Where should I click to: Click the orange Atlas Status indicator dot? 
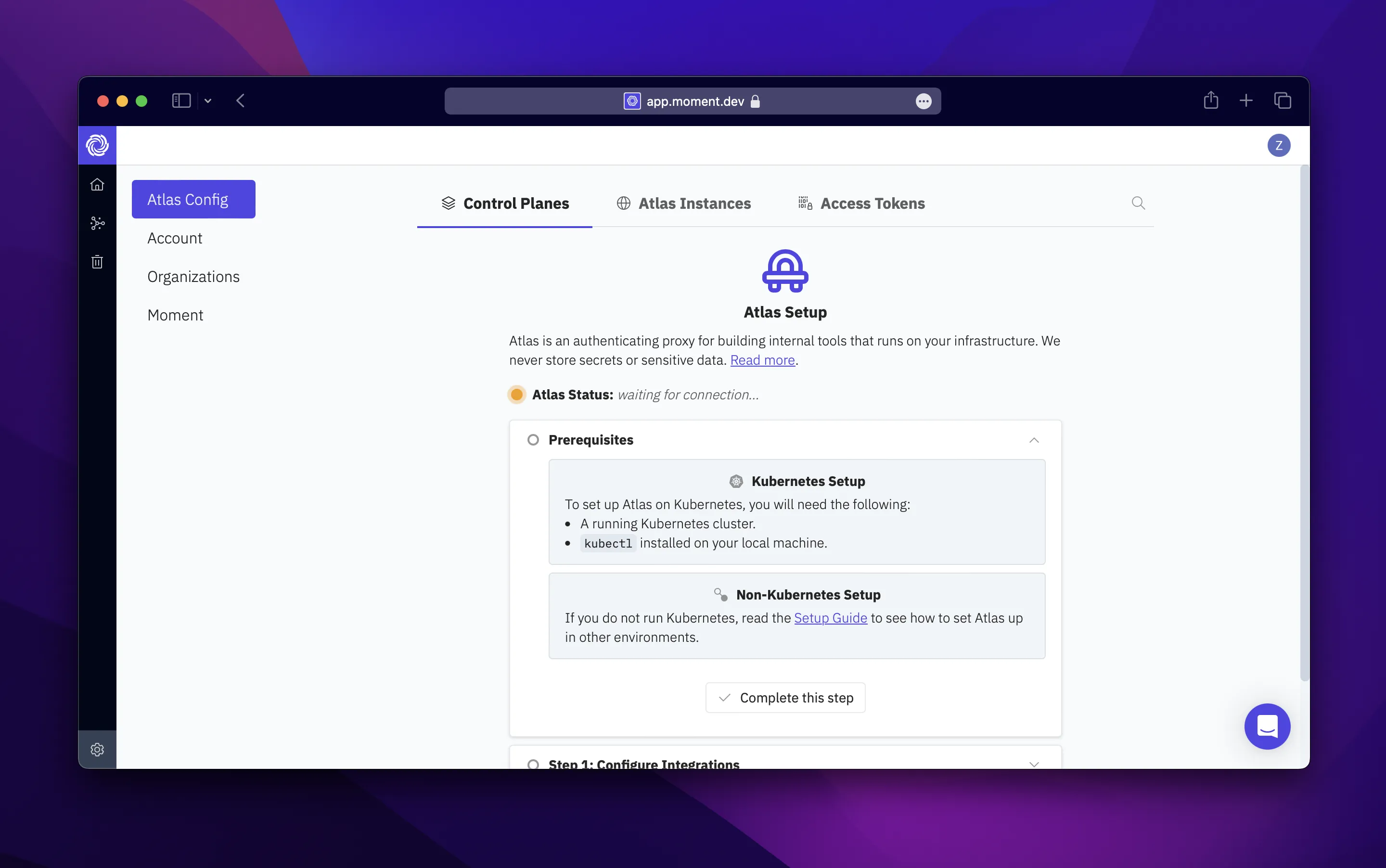tap(517, 395)
